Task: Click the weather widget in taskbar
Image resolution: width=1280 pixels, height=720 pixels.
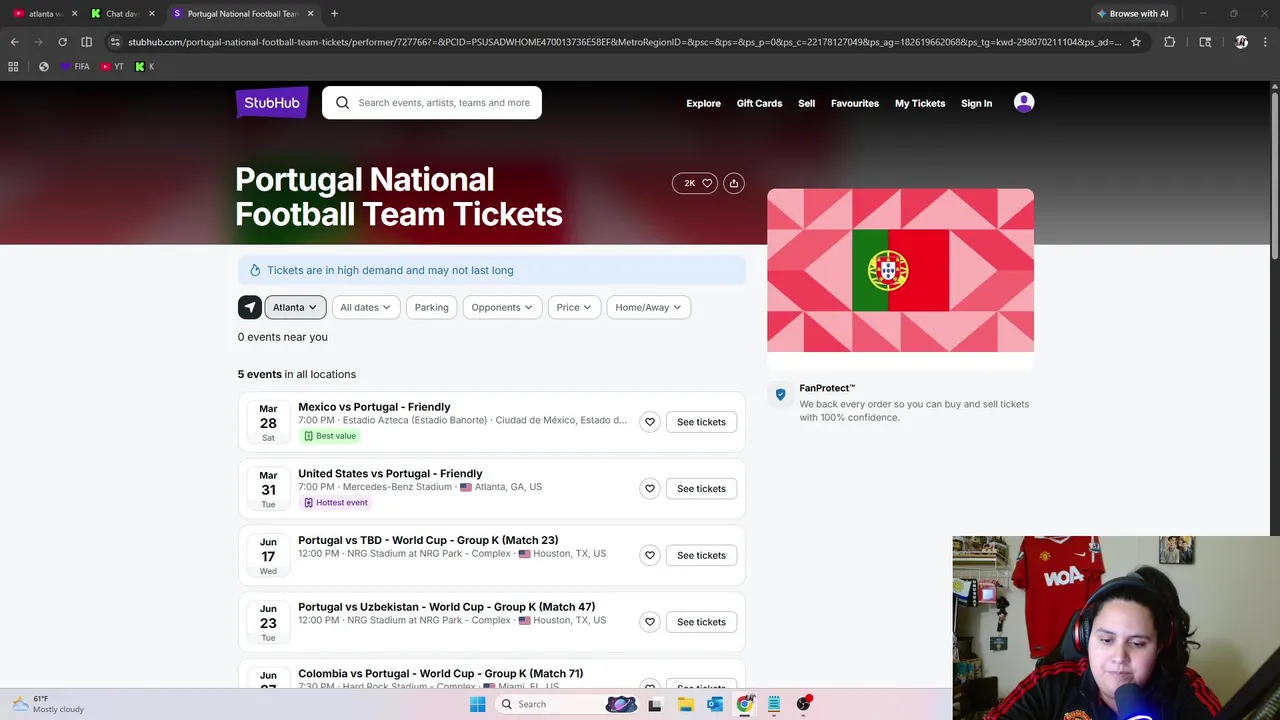Action: 46,704
